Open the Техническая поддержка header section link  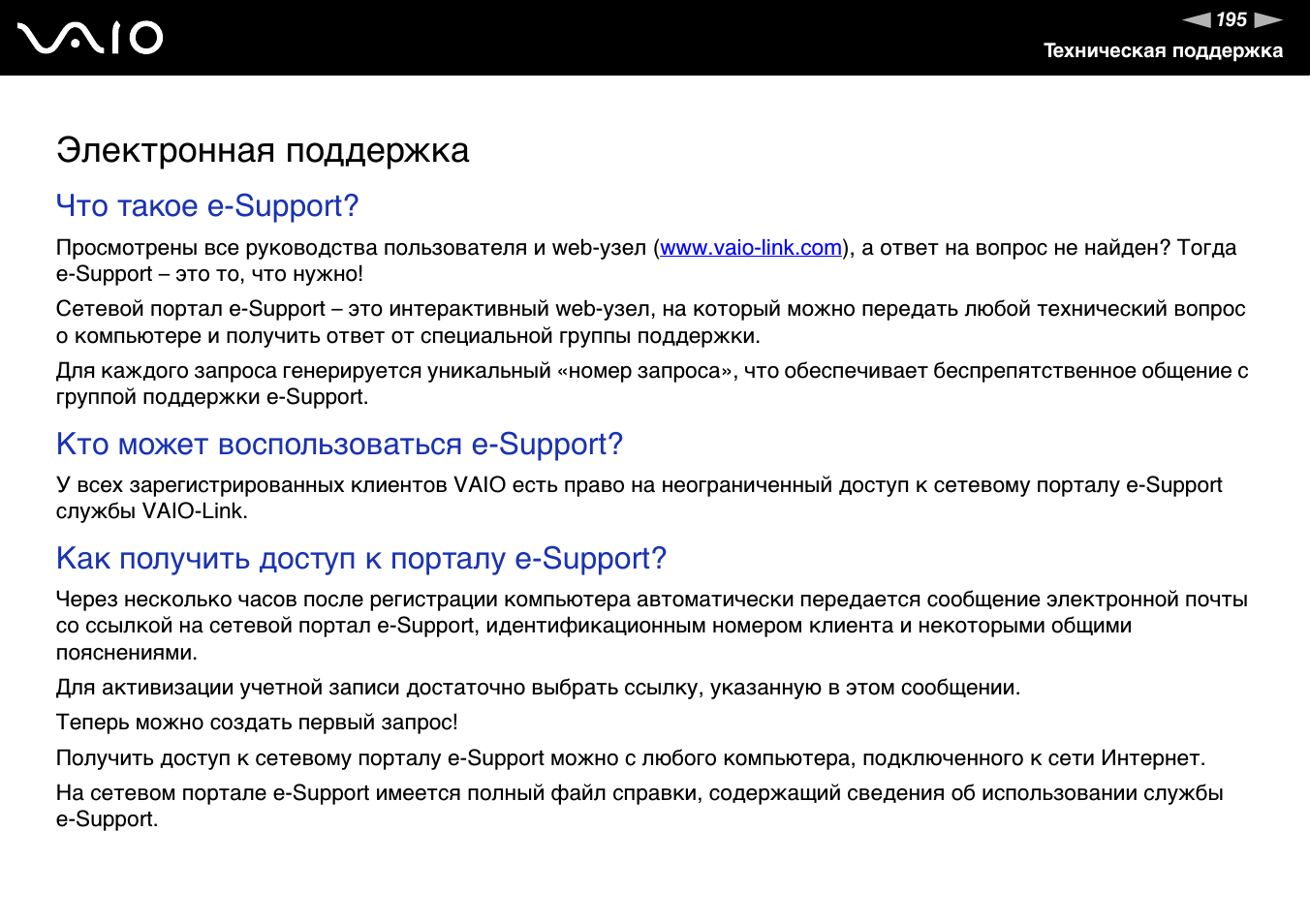[x=1162, y=51]
